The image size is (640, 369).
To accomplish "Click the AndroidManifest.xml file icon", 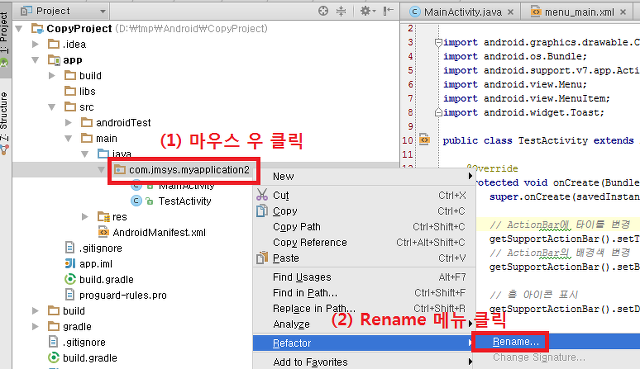I will click(103, 232).
